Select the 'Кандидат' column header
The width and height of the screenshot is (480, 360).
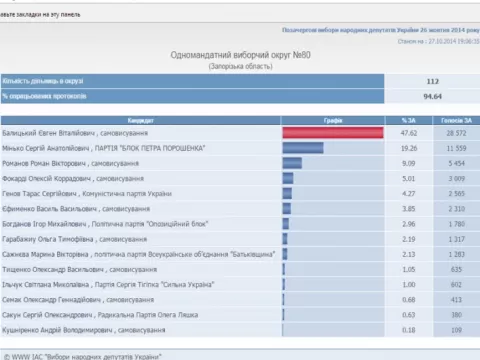pyautogui.click(x=141, y=120)
